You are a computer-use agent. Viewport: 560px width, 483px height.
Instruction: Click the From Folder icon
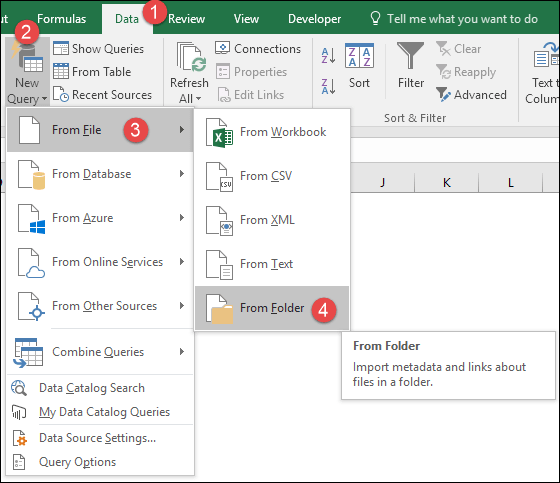(x=219, y=309)
